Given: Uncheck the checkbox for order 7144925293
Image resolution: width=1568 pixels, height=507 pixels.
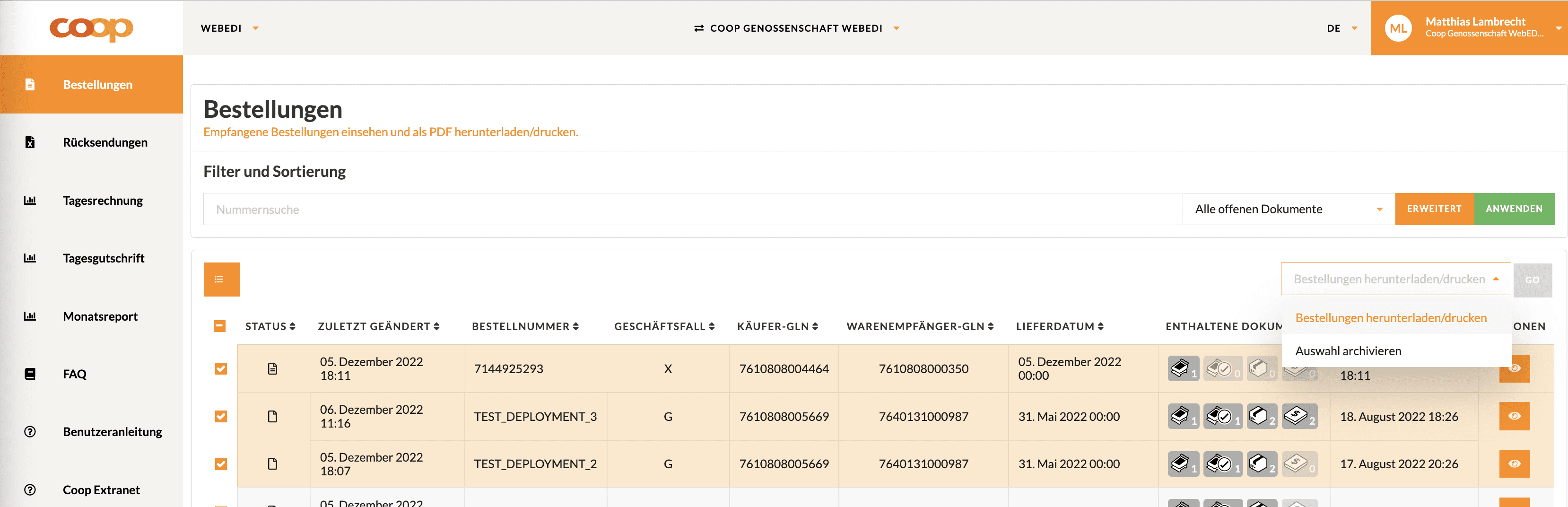Looking at the screenshot, I should tap(221, 369).
